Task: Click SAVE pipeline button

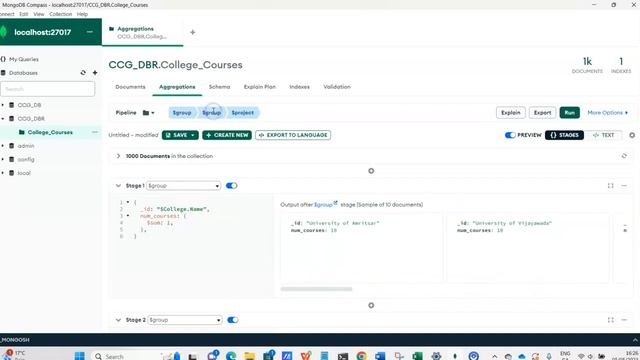Action: 180,135
